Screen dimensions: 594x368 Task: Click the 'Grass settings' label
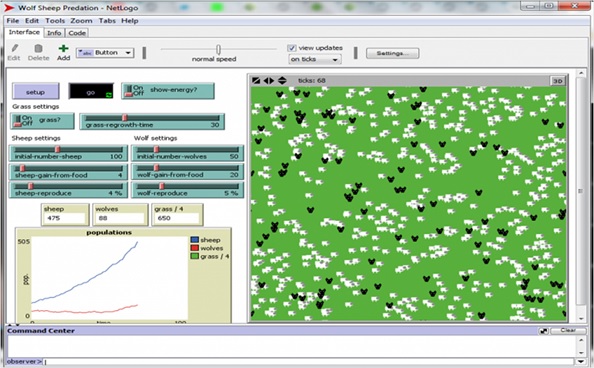click(36, 106)
